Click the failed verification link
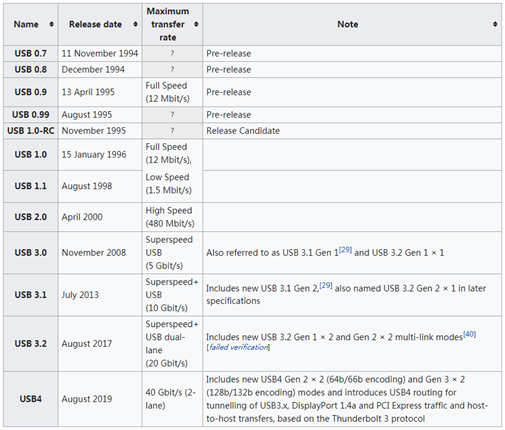 pyautogui.click(x=238, y=347)
